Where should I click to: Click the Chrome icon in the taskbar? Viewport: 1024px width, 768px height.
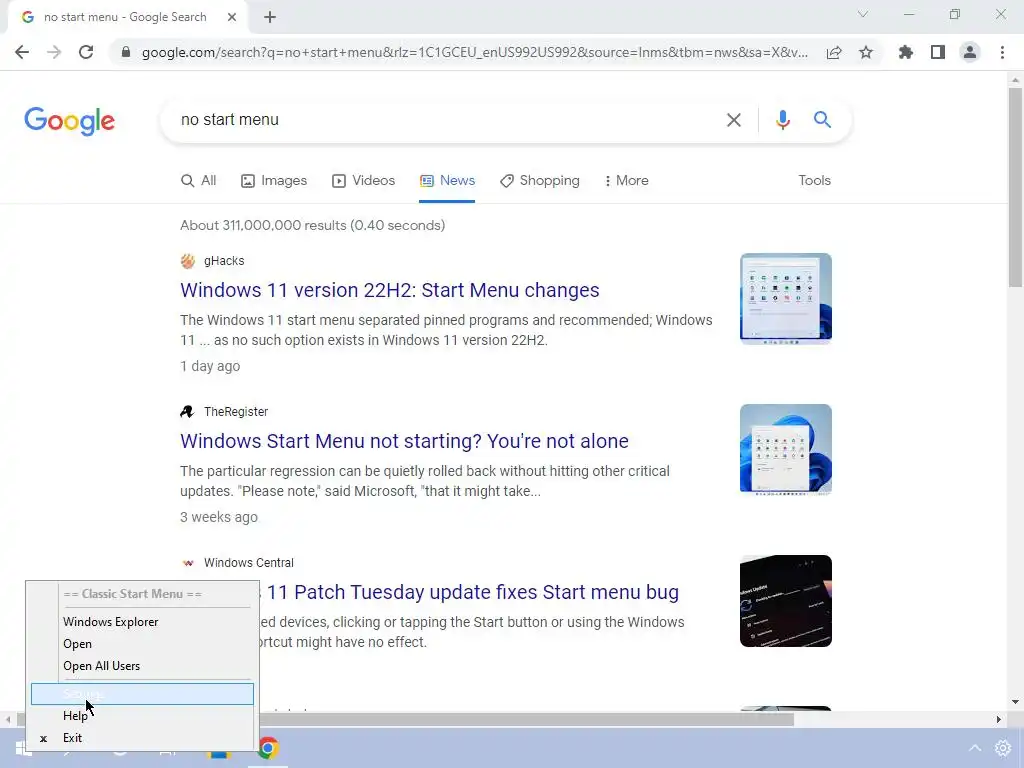[x=268, y=748]
